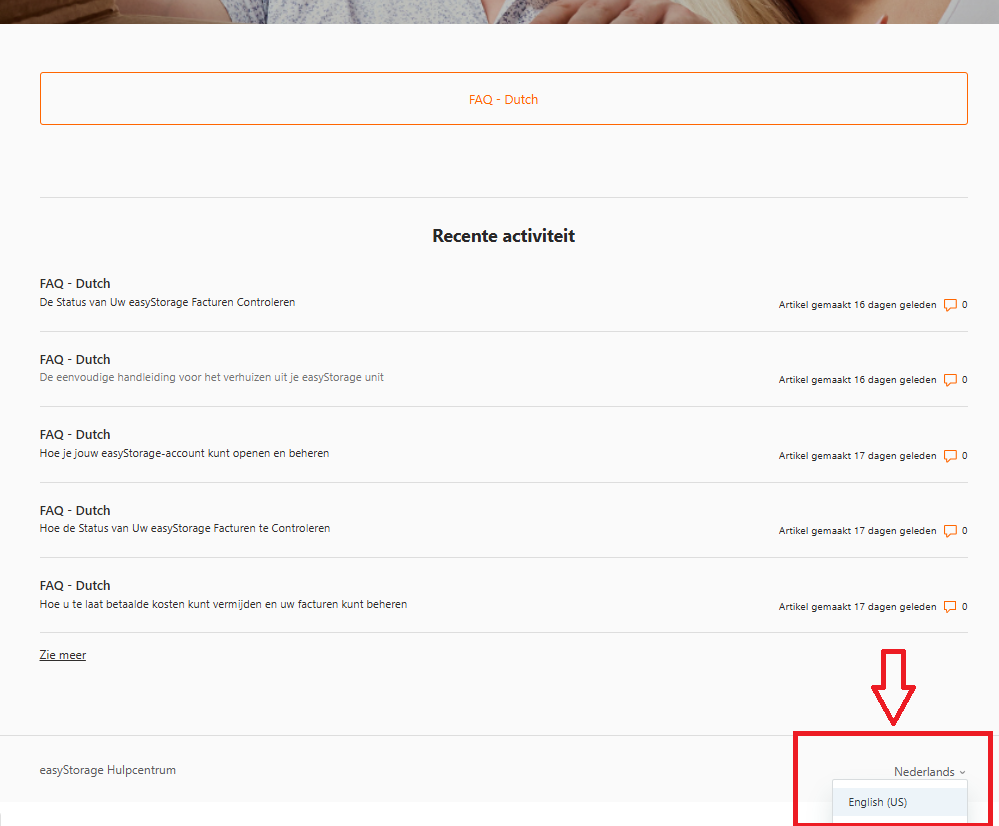Open 'Hoe je jouw easyStorage-account kunt openen' article

pos(184,453)
